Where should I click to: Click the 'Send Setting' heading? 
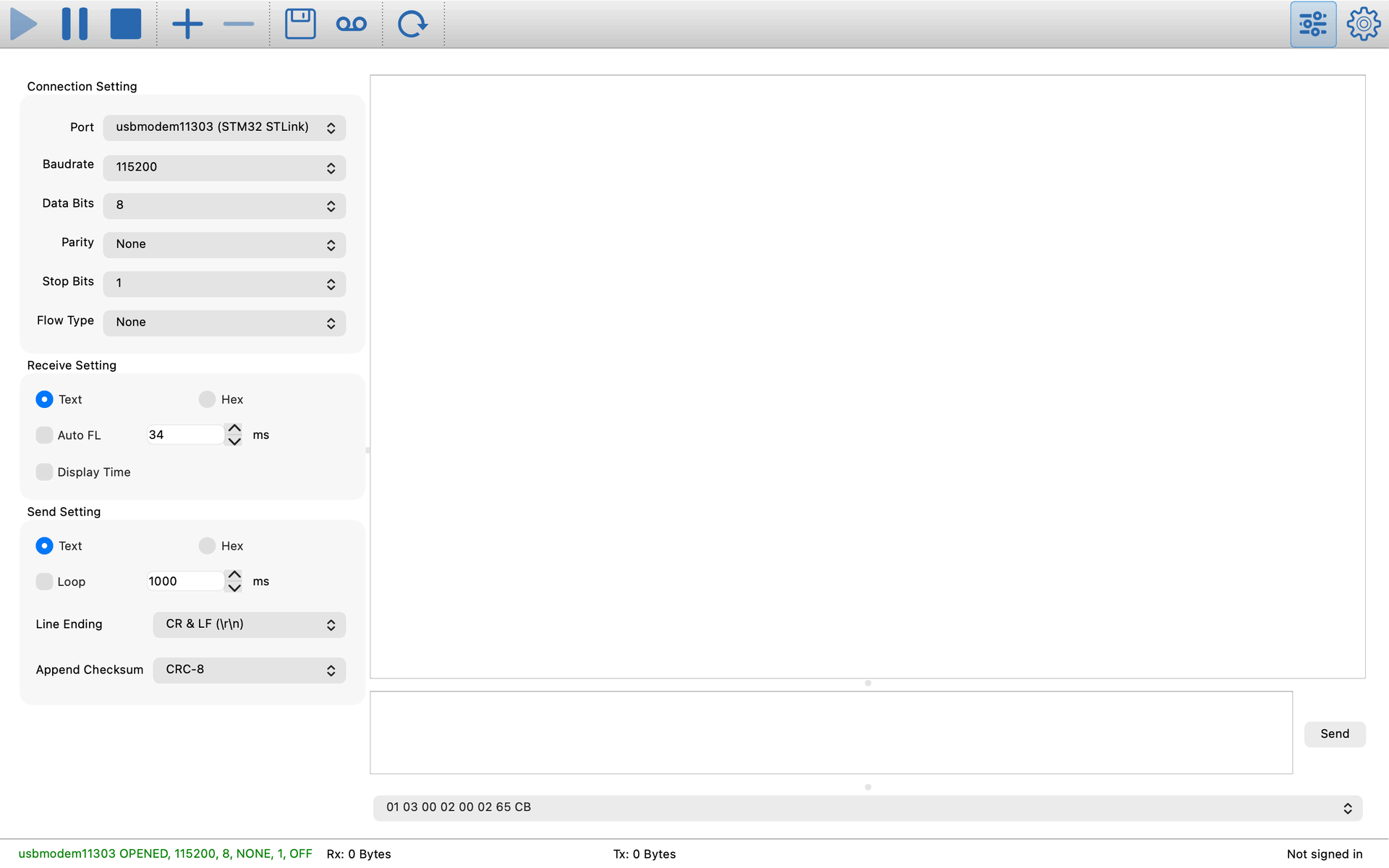(x=64, y=512)
